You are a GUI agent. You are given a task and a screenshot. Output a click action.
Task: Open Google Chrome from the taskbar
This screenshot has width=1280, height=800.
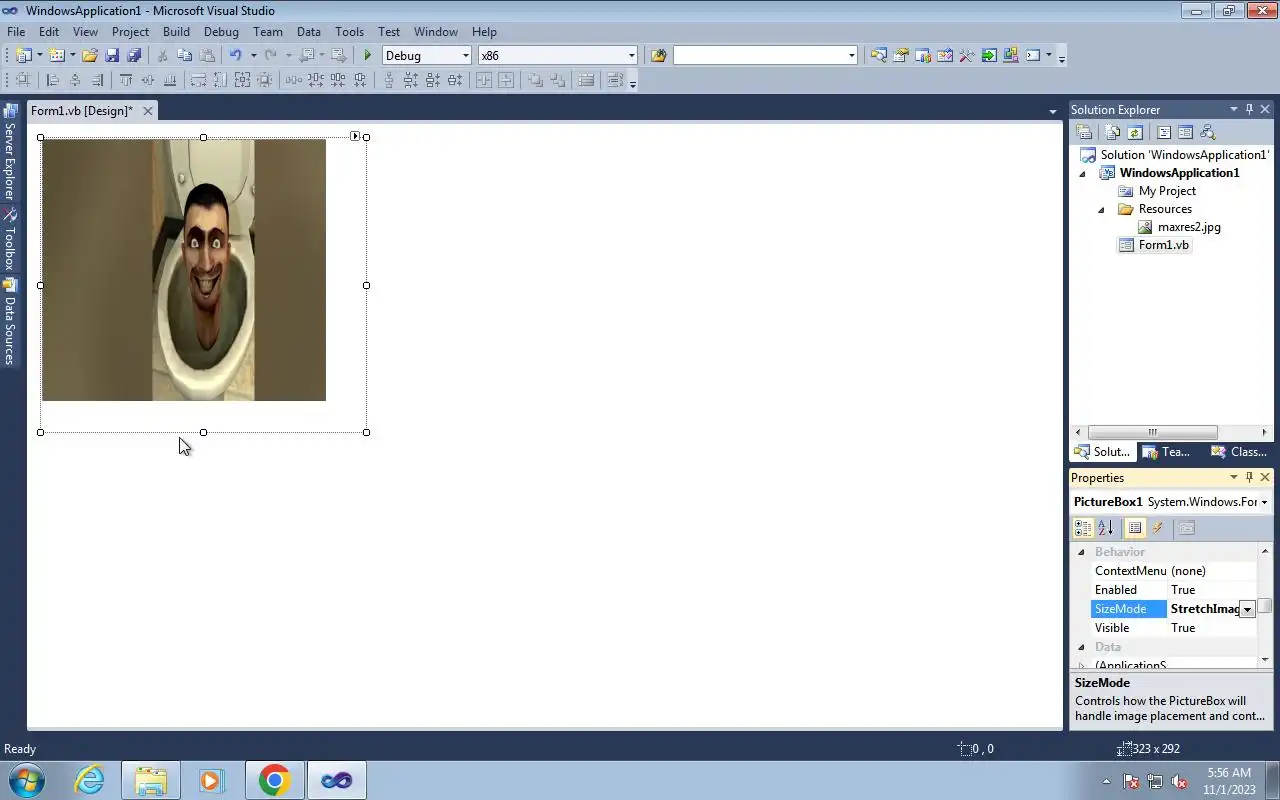click(x=274, y=780)
